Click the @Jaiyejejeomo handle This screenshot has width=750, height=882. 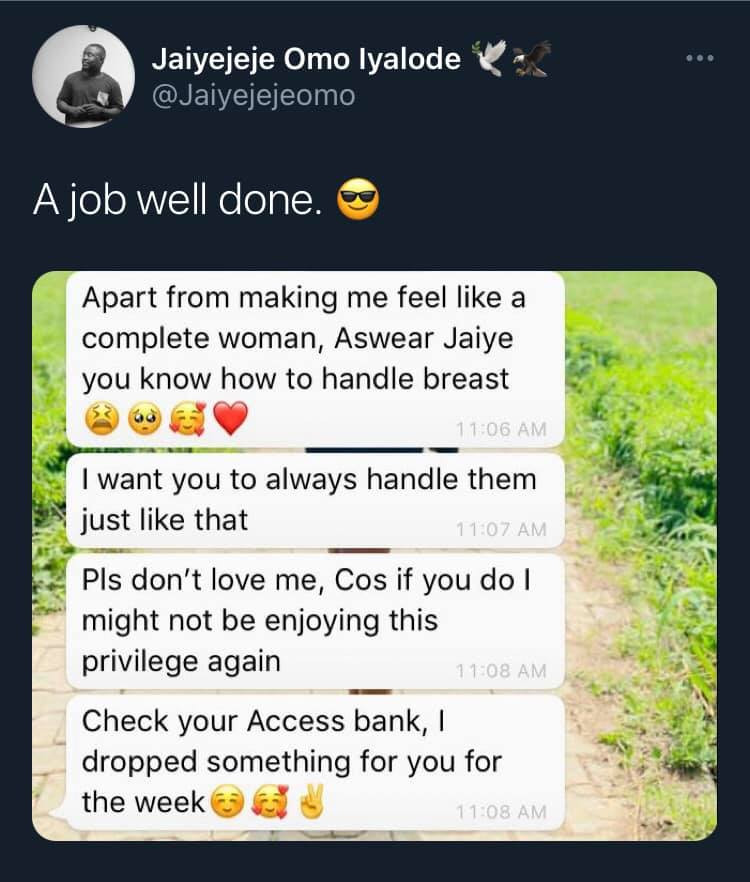click(x=253, y=95)
